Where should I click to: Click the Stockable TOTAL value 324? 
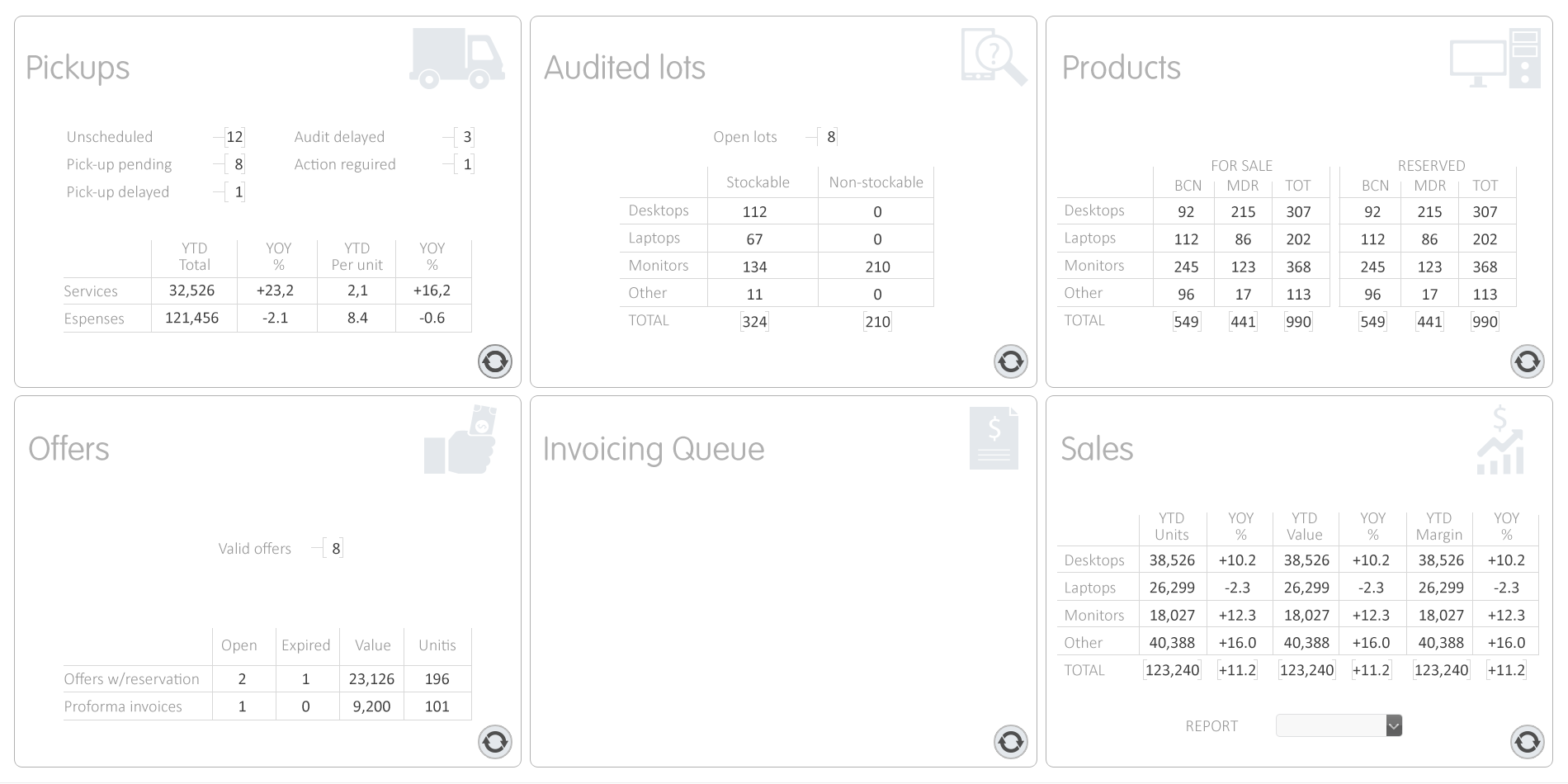[x=754, y=322]
